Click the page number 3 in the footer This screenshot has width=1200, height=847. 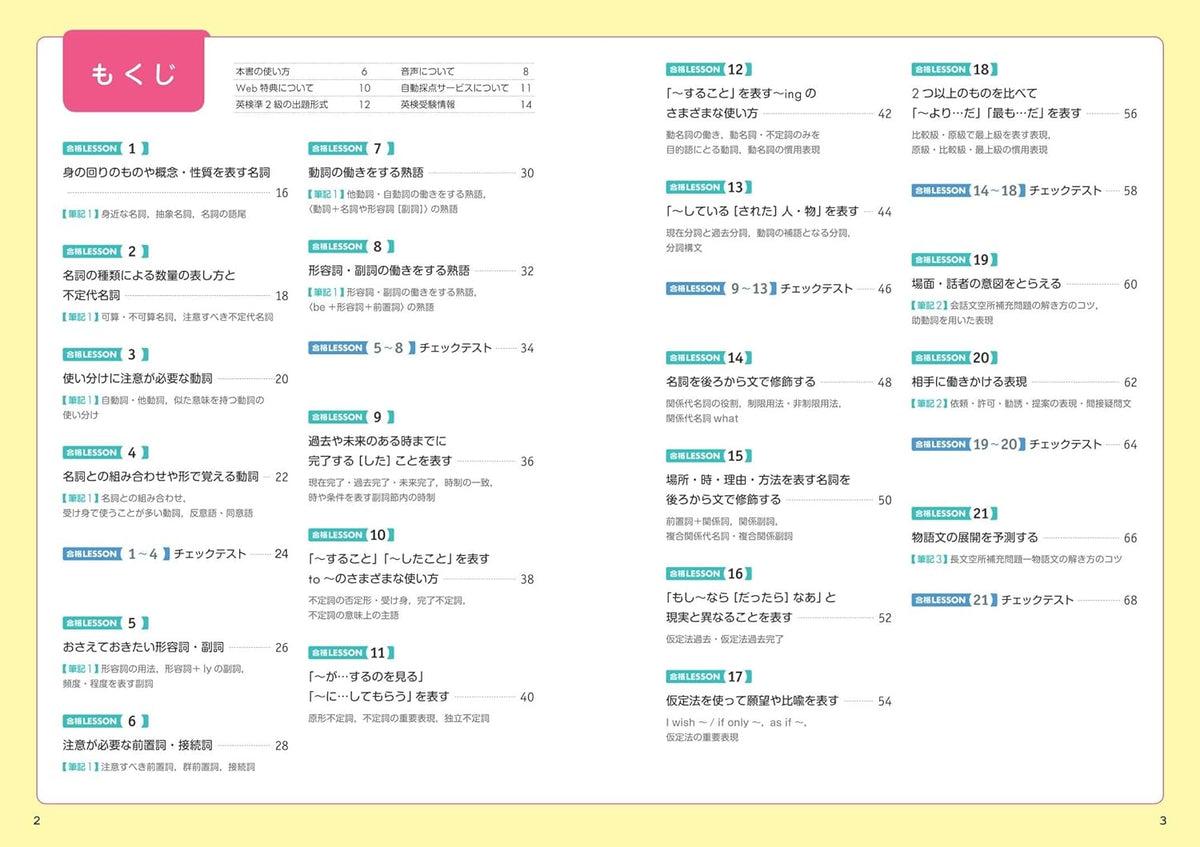(1162, 822)
